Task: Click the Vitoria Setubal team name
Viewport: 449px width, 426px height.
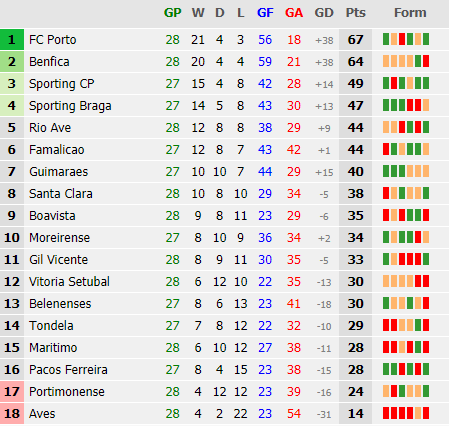Action: 69,282
